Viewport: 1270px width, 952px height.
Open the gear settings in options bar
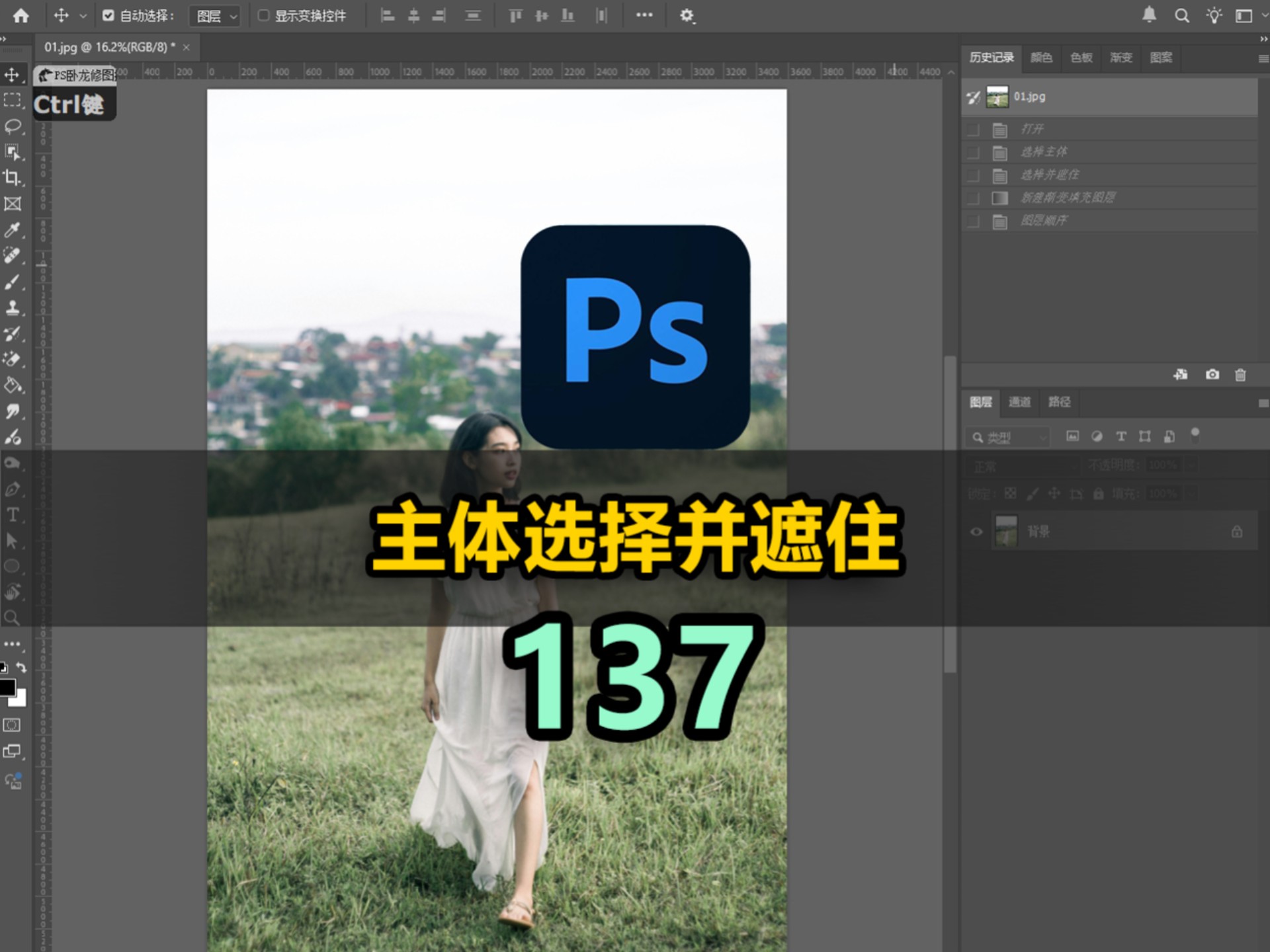(x=687, y=15)
